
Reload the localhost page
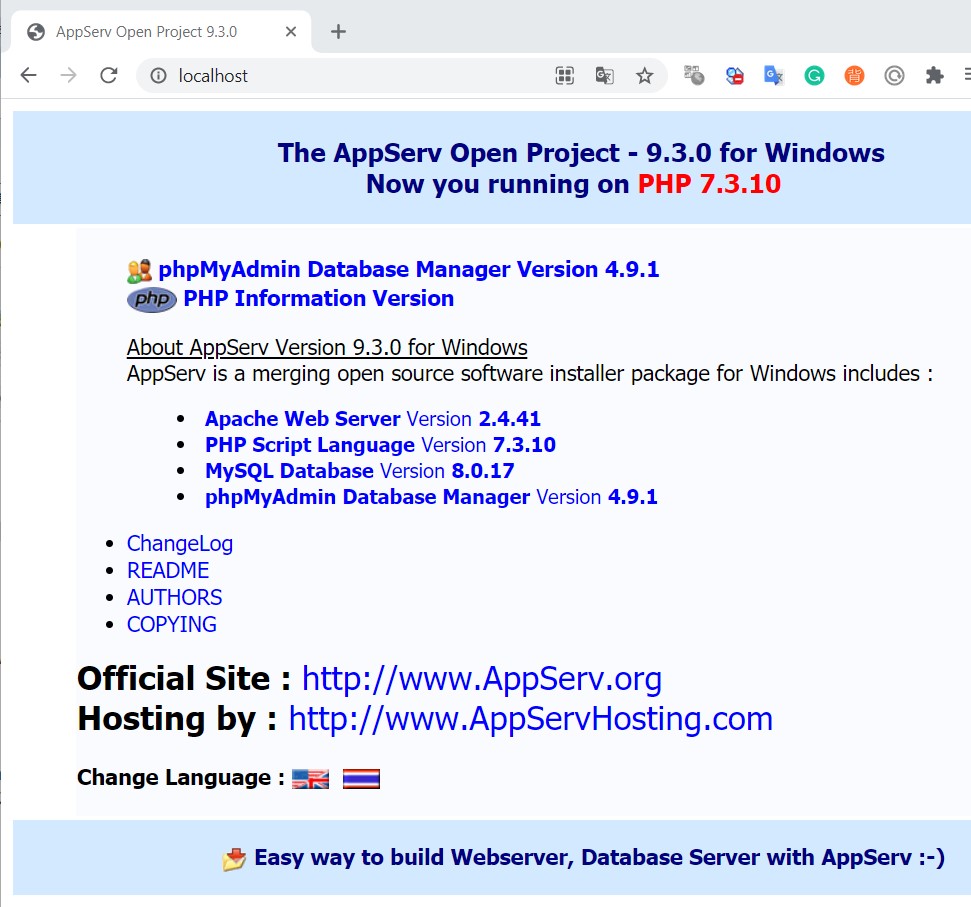109,76
